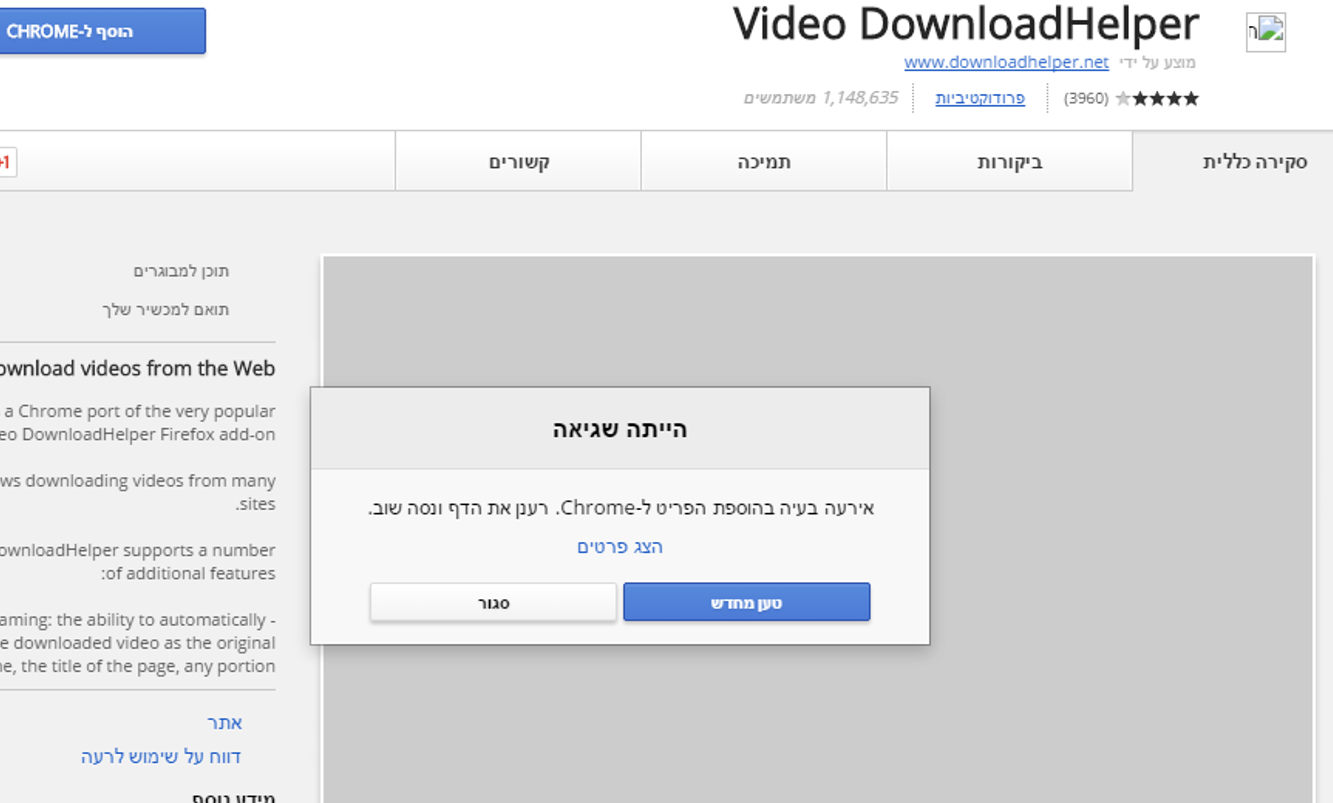This screenshot has height=803, width=1333.
Task: Click the תוכן למבוגרים label
Action: (181, 271)
